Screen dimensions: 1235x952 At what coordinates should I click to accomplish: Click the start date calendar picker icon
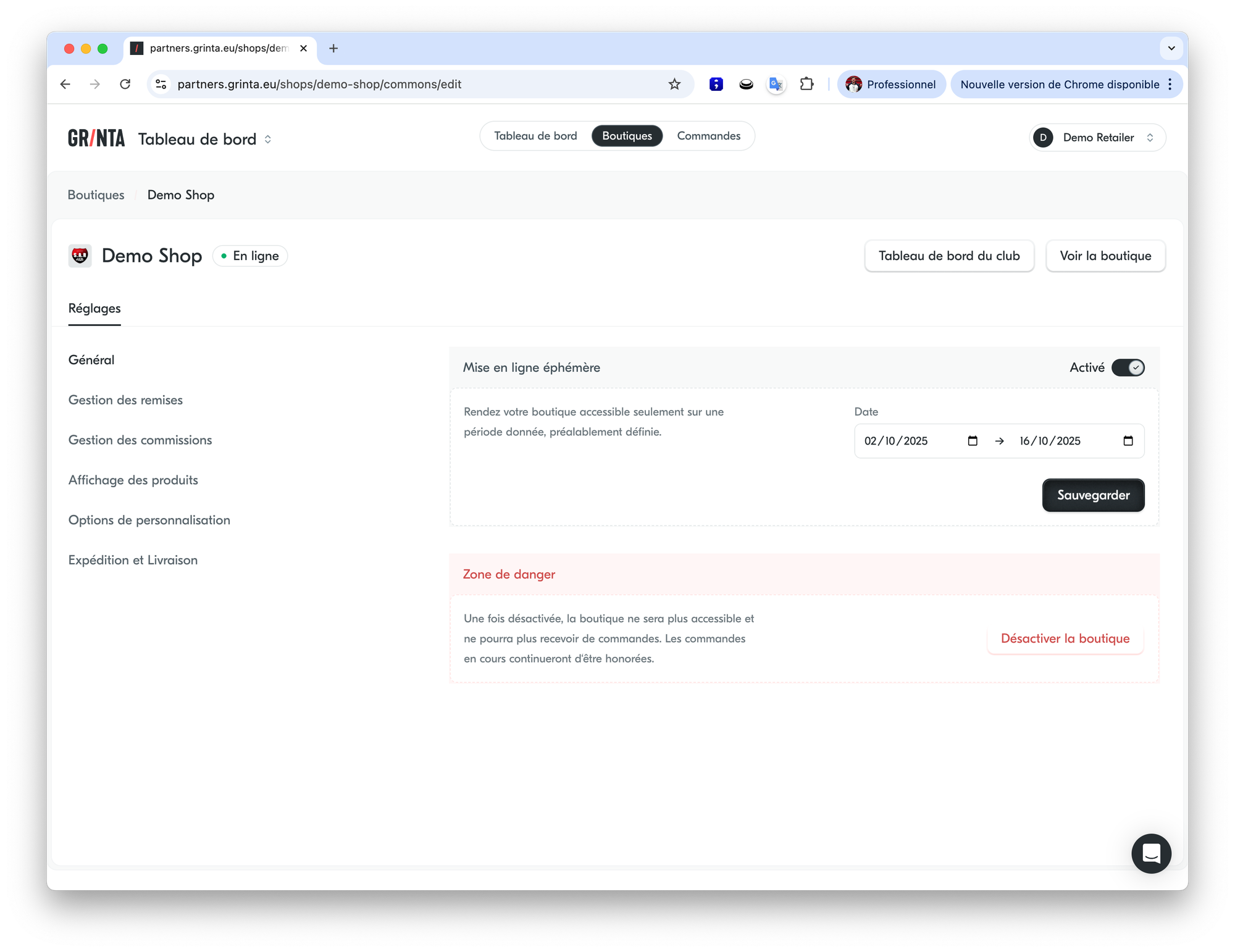[973, 441]
